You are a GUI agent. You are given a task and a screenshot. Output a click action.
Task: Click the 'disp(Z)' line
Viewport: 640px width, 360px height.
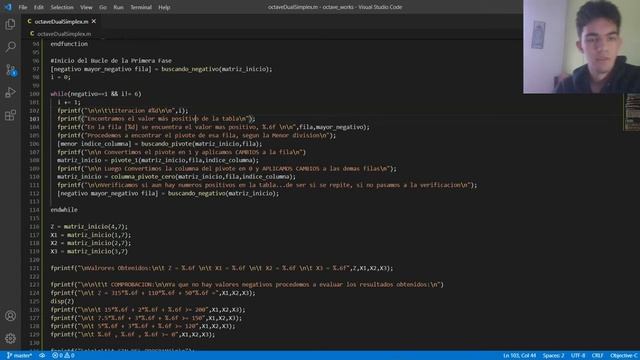pyautogui.click(x=62, y=301)
